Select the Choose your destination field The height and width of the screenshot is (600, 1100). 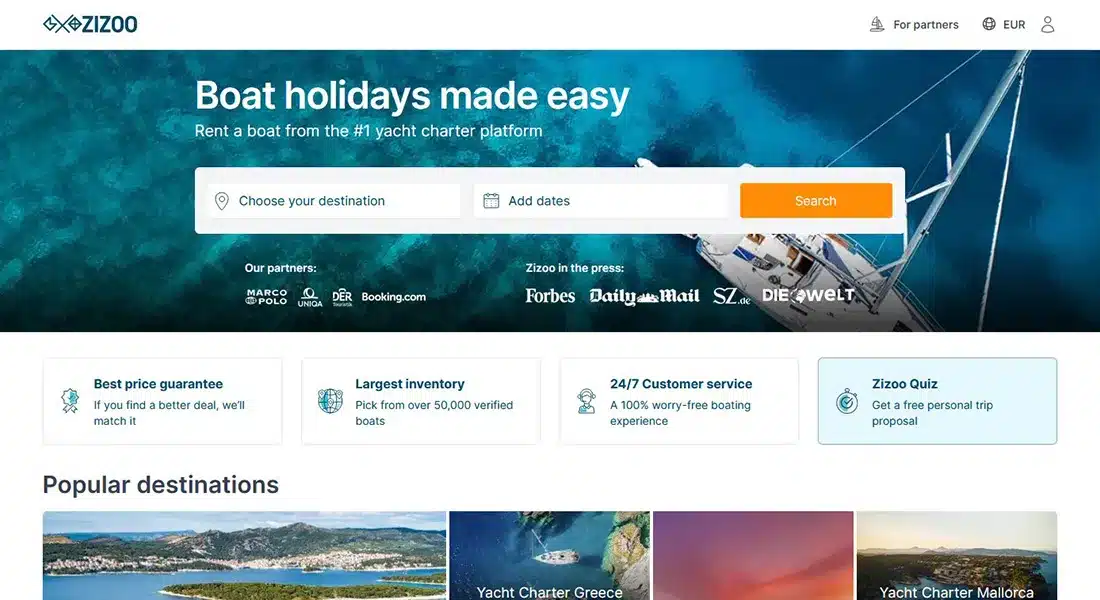pyautogui.click(x=334, y=201)
